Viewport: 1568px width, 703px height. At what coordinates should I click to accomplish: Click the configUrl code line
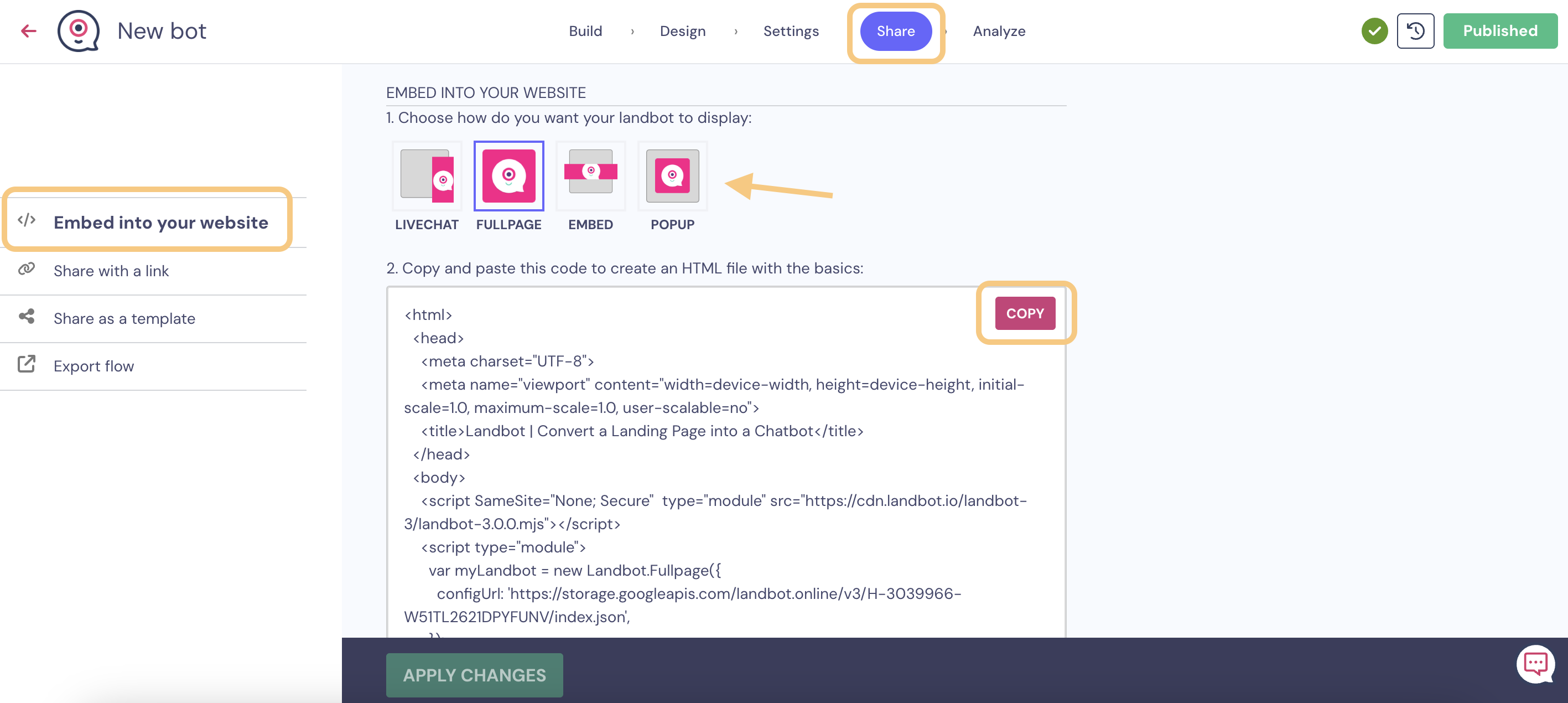[682, 605]
